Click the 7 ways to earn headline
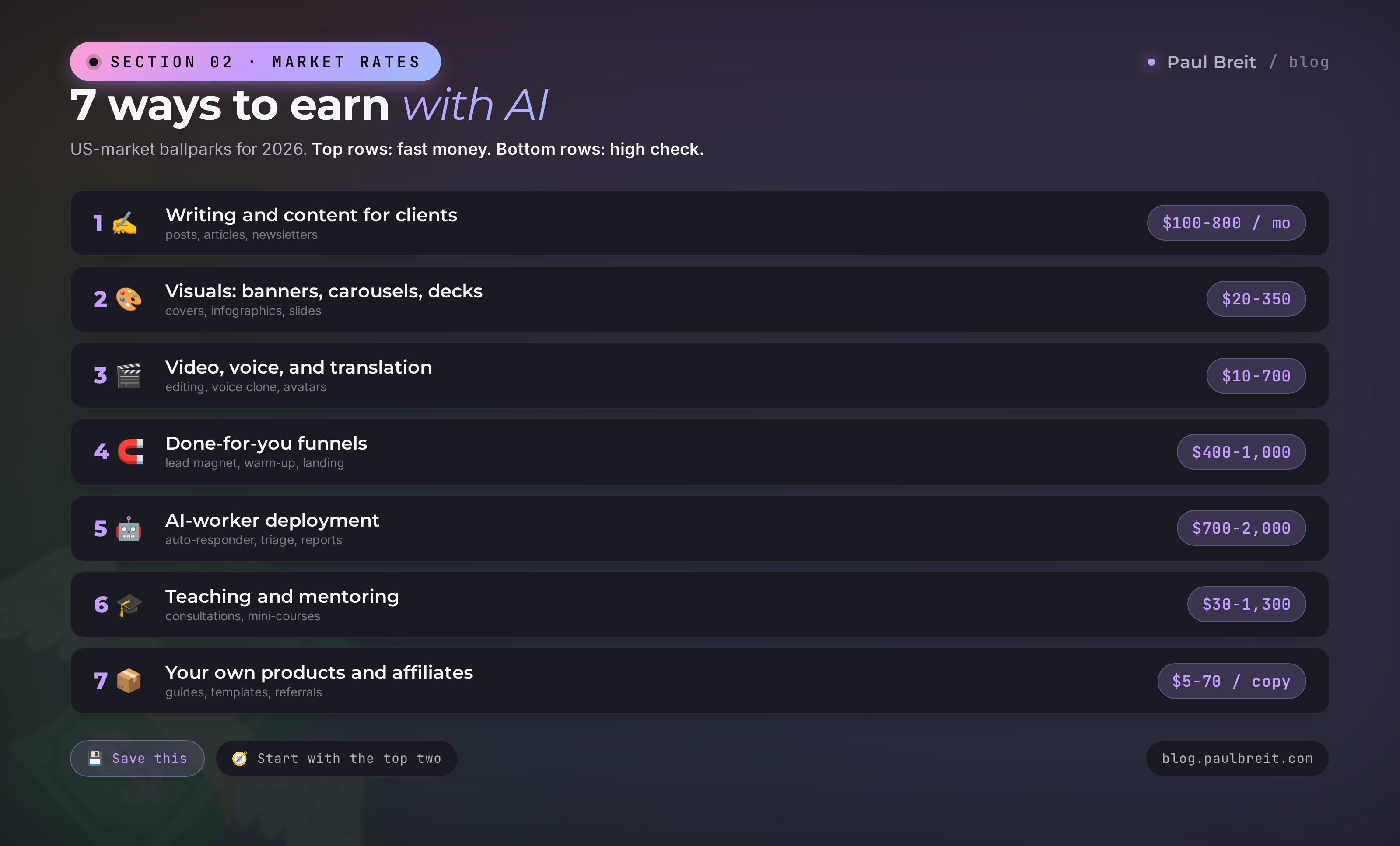This screenshot has height=846, width=1400. point(230,106)
